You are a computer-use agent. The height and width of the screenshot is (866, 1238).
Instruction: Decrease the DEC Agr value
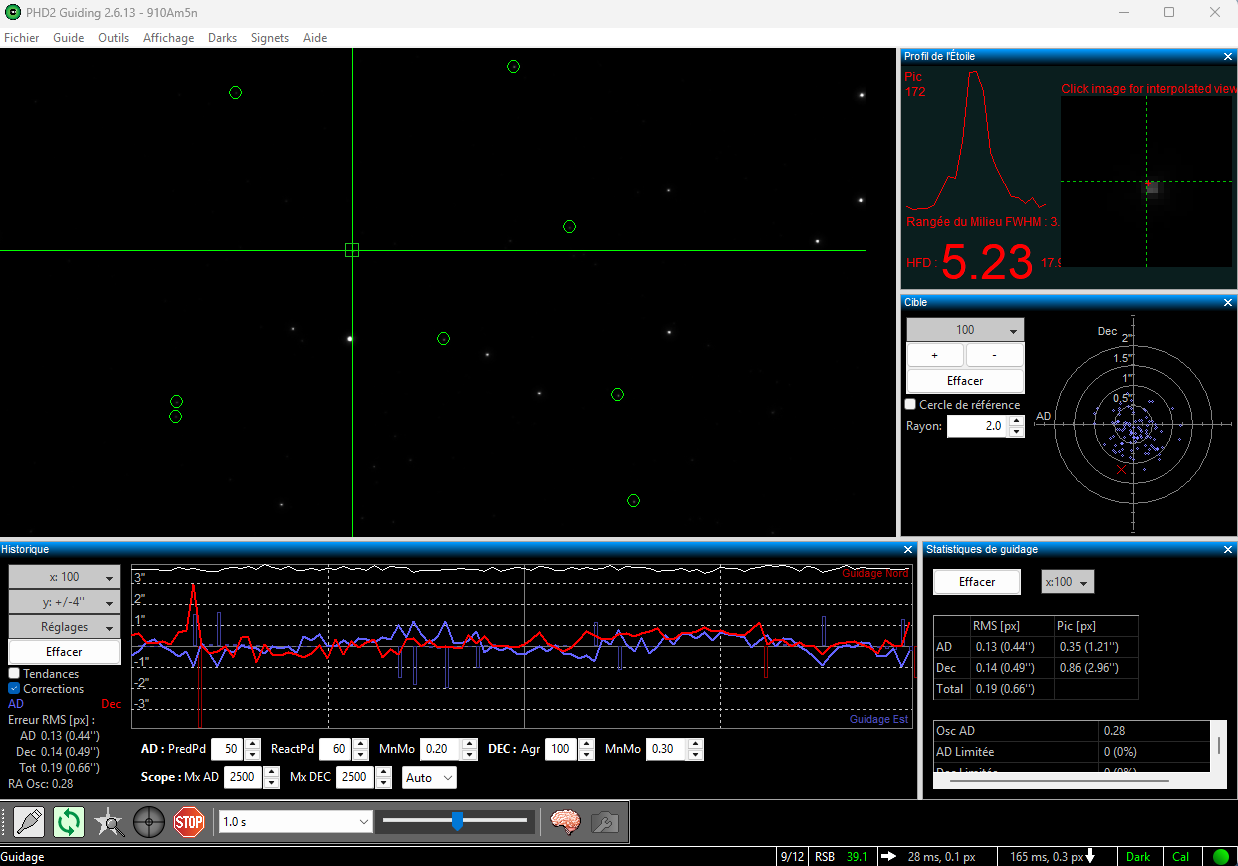pos(587,755)
